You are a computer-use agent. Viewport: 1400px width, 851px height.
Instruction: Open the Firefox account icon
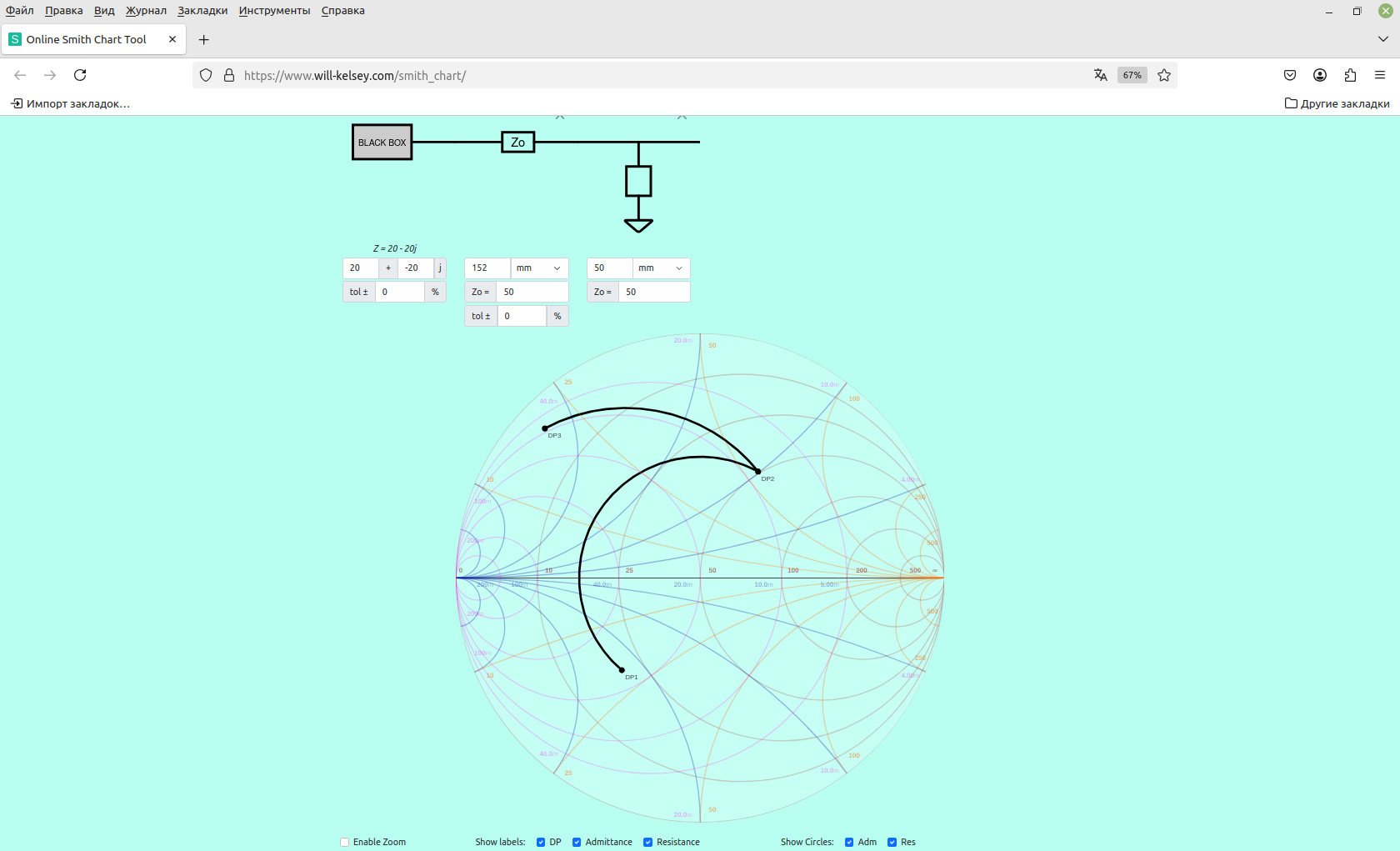[x=1320, y=75]
